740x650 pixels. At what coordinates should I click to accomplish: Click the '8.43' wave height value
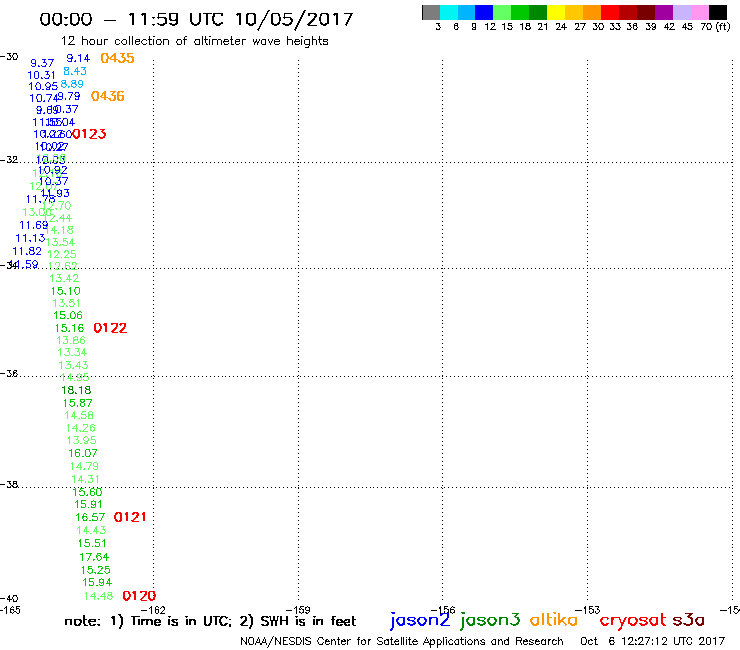coord(75,71)
